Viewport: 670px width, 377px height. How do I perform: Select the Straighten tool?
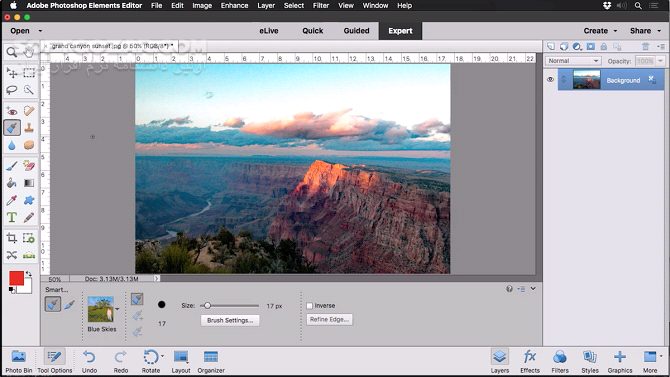(x=29, y=255)
